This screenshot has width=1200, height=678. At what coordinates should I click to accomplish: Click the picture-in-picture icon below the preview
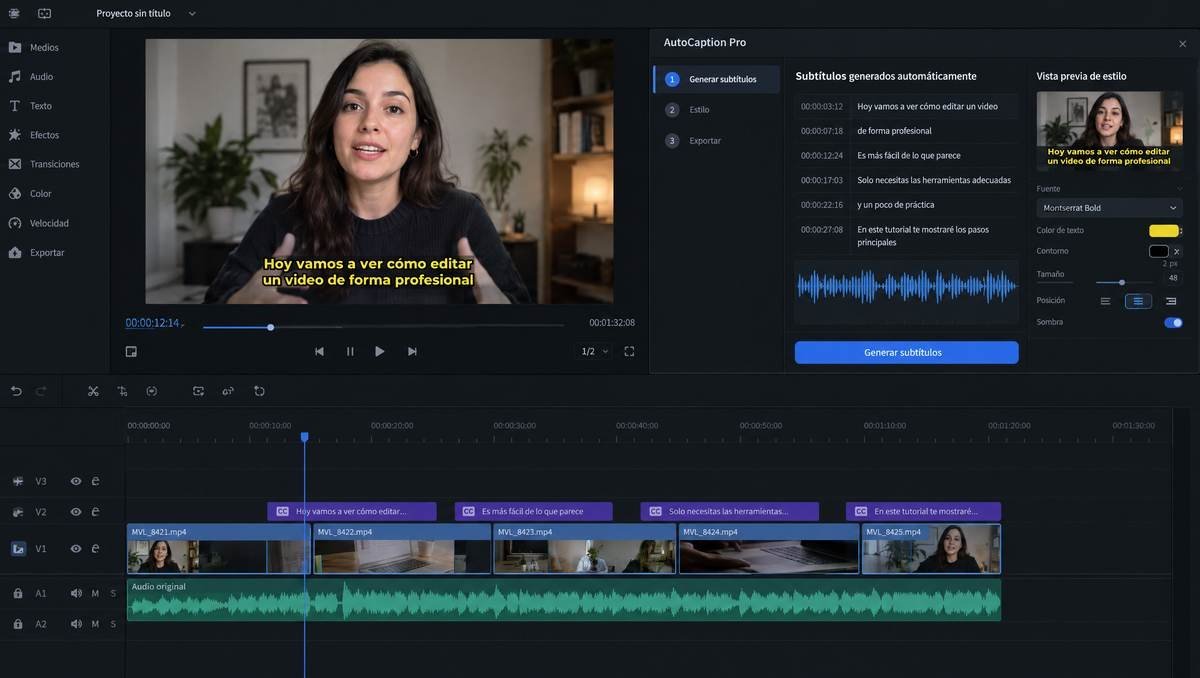pyautogui.click(x=131, y=351)
